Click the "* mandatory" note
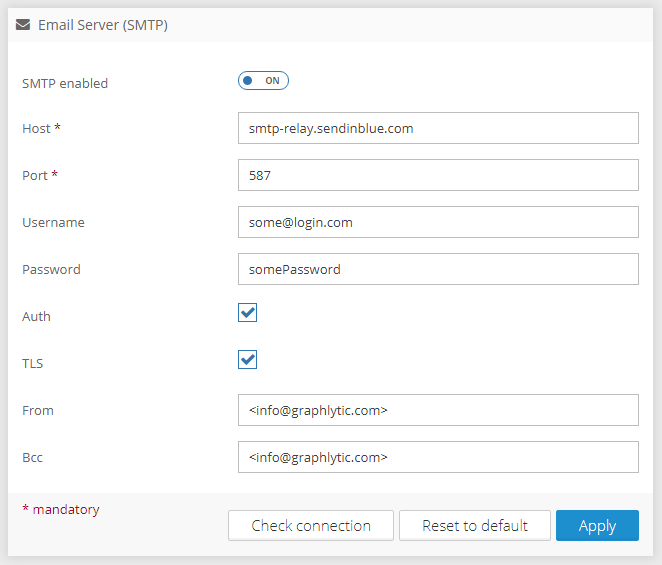 (x=61, y=510)
